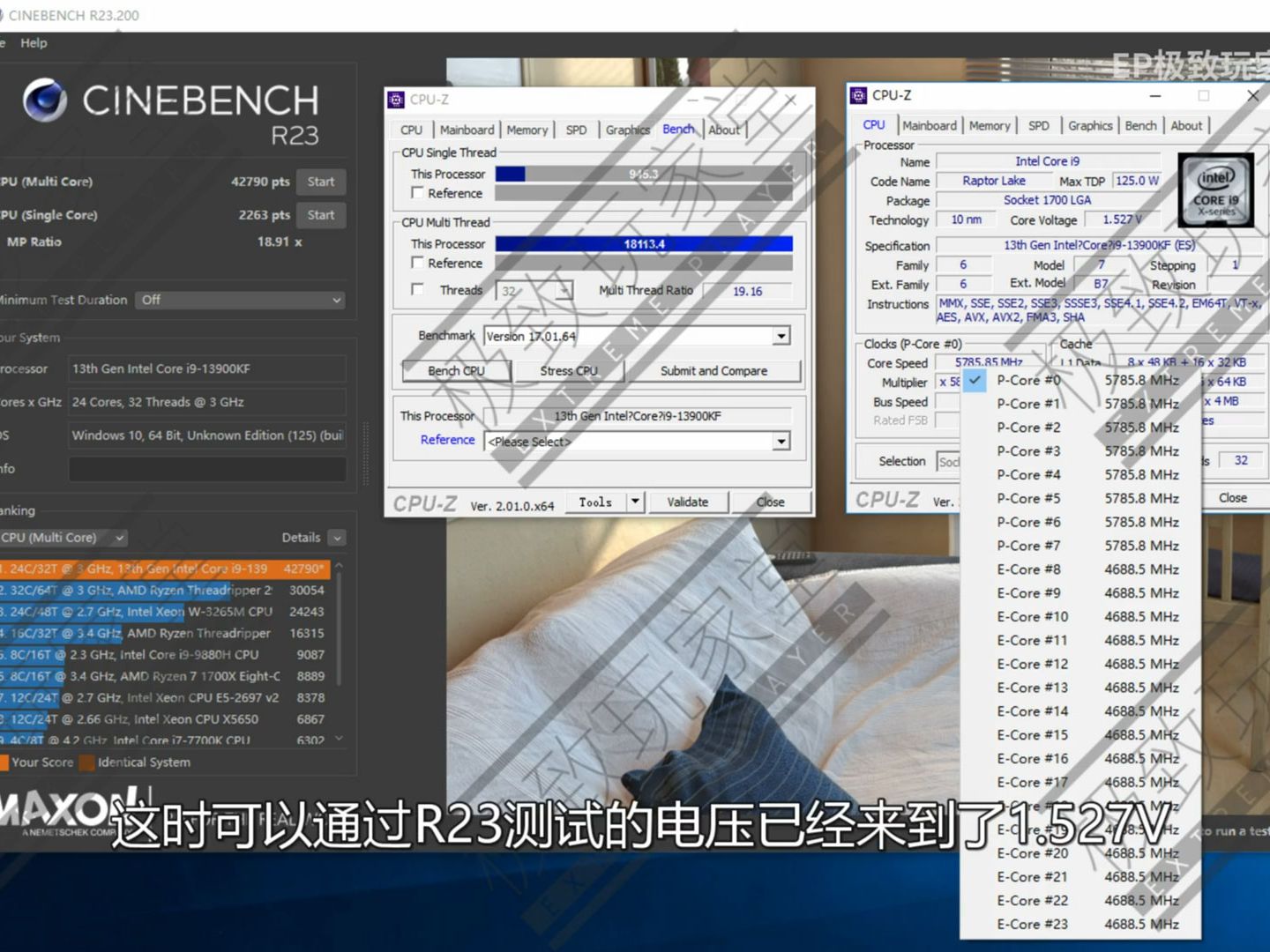The image size is (1270, 952).
Task: Start the CPU Multi Core test
Action: pos(321,182)
